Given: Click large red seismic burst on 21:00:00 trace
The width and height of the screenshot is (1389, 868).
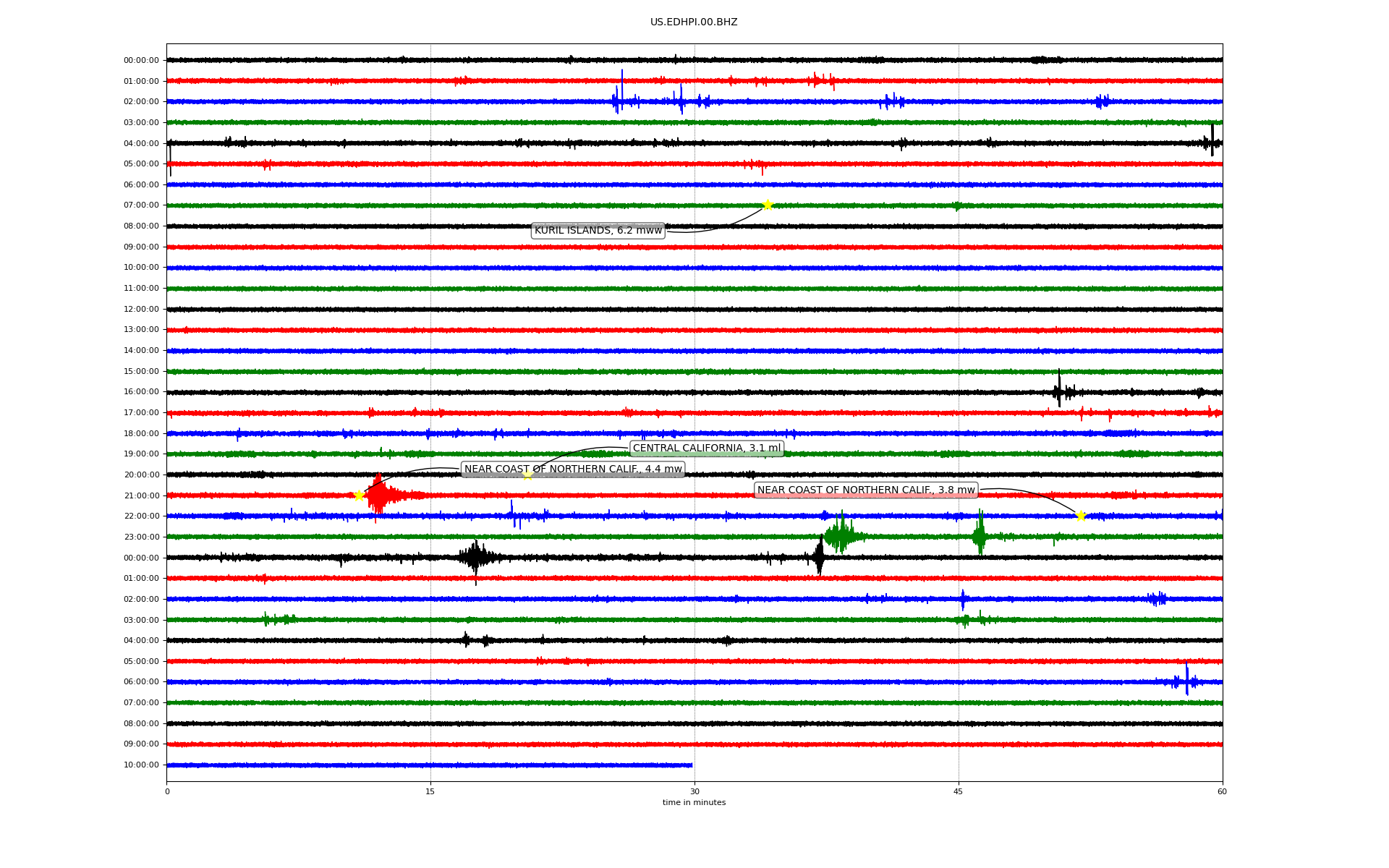Looking at the screenshot, I should [x=379, y=495].
